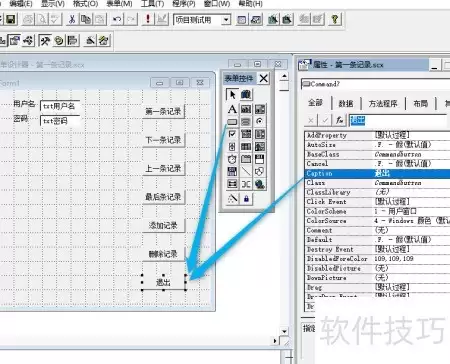Select the 添加记录 button on the form
Viewport: 450px width, 364px height.
tap(163, 226)
